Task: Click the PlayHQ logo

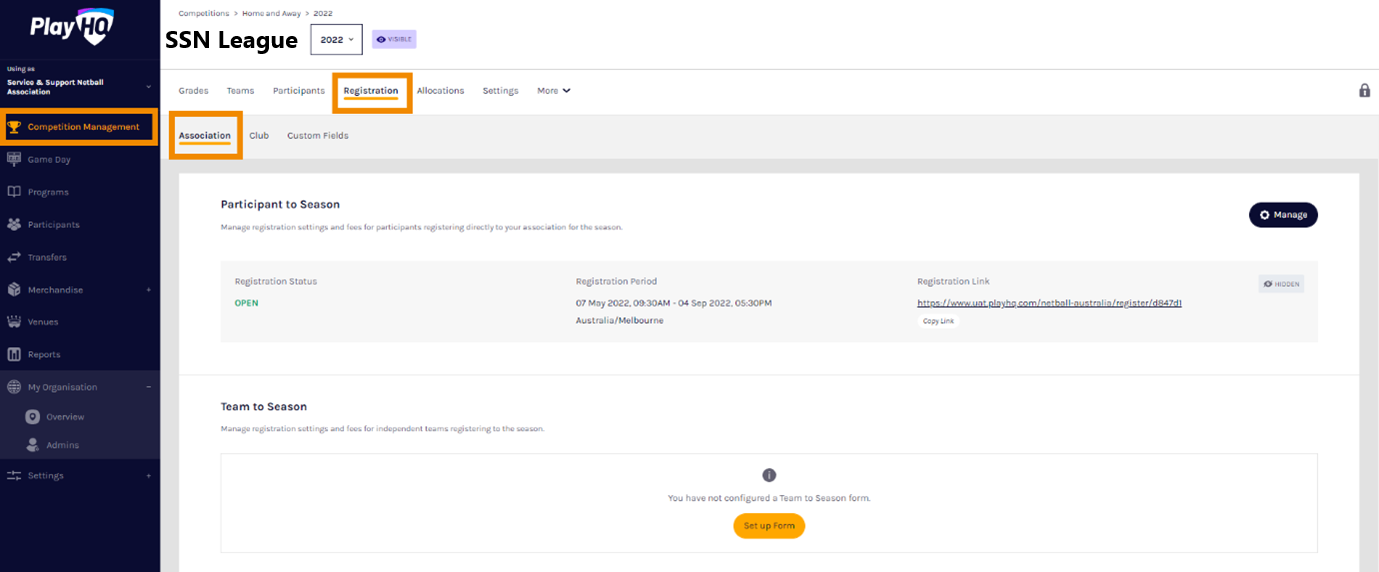Action: 72,26
